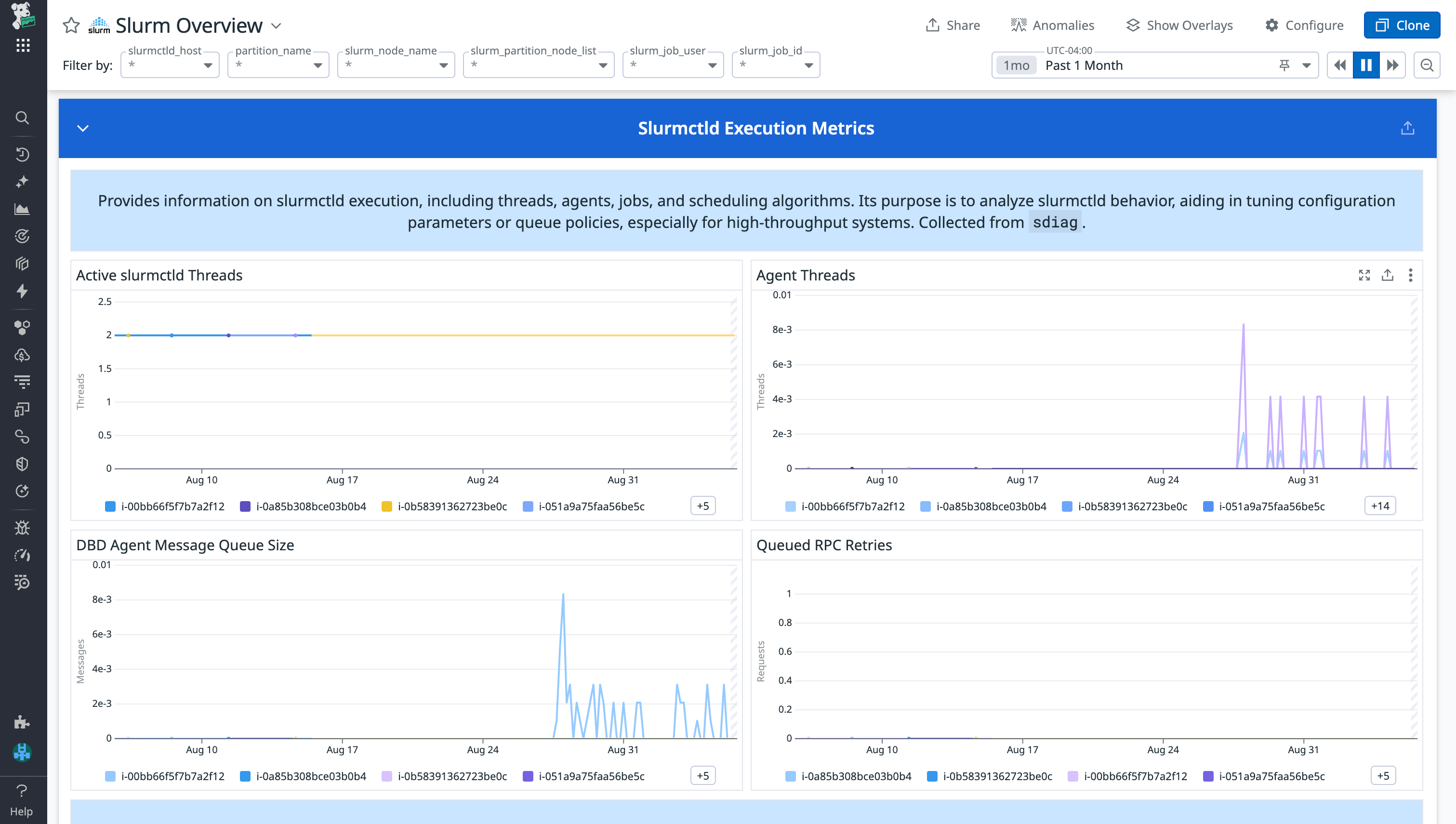Open the search tool in the sidebar
This screenshot has width=1456, height=824.
coord(22,117)
